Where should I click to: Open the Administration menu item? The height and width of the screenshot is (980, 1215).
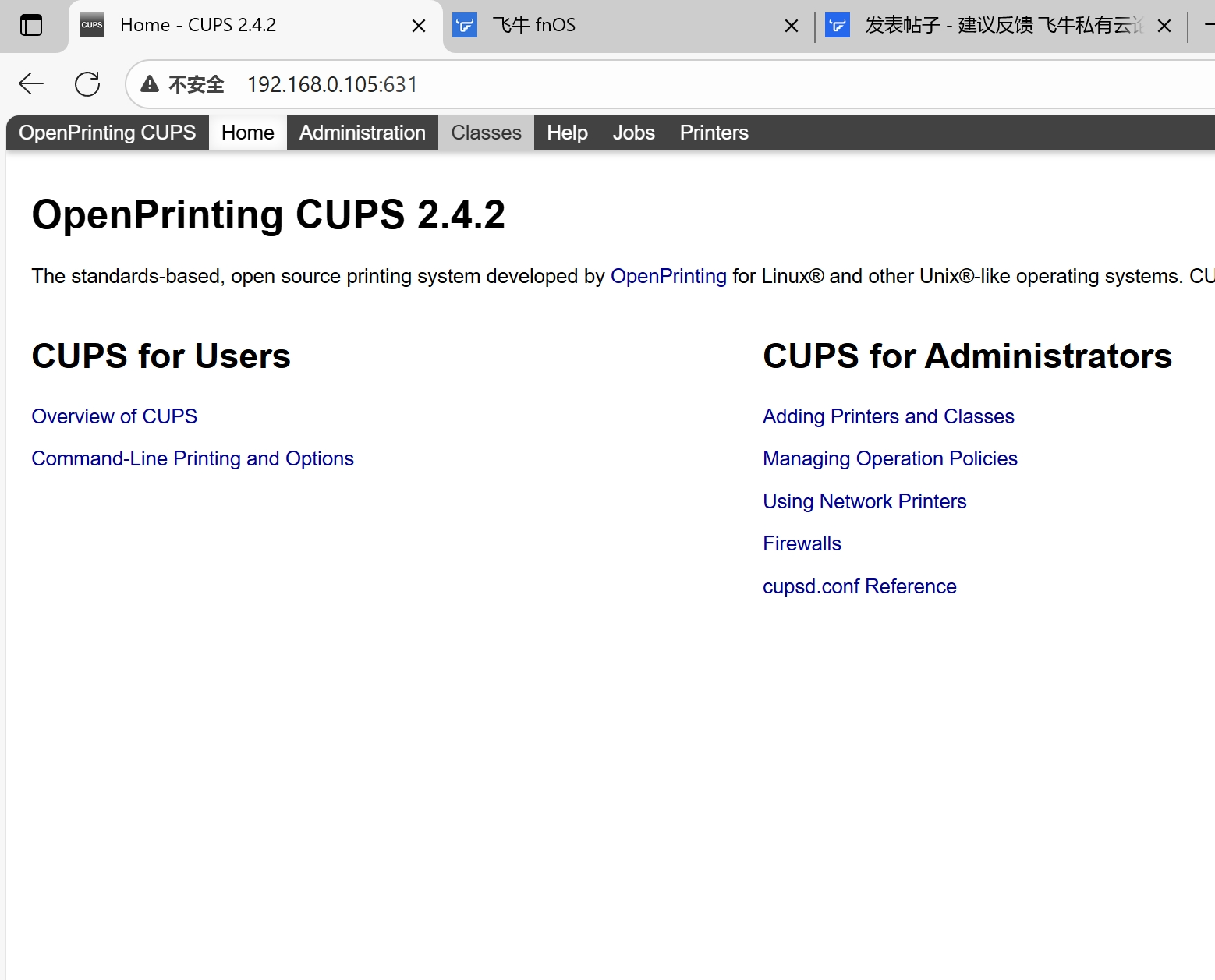tap(362, 133)
